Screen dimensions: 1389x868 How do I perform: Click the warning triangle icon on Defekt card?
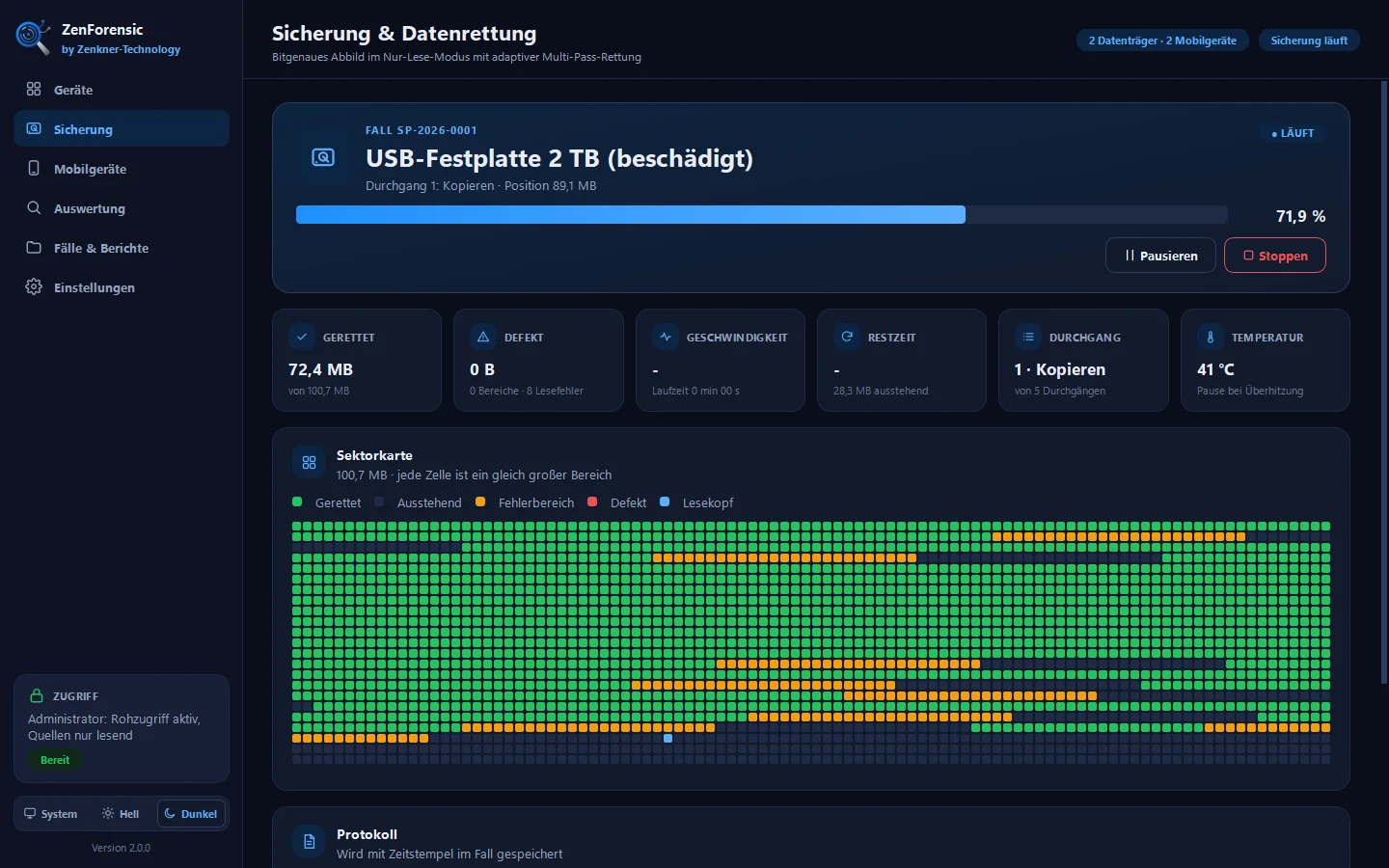(x=483, y=337)
